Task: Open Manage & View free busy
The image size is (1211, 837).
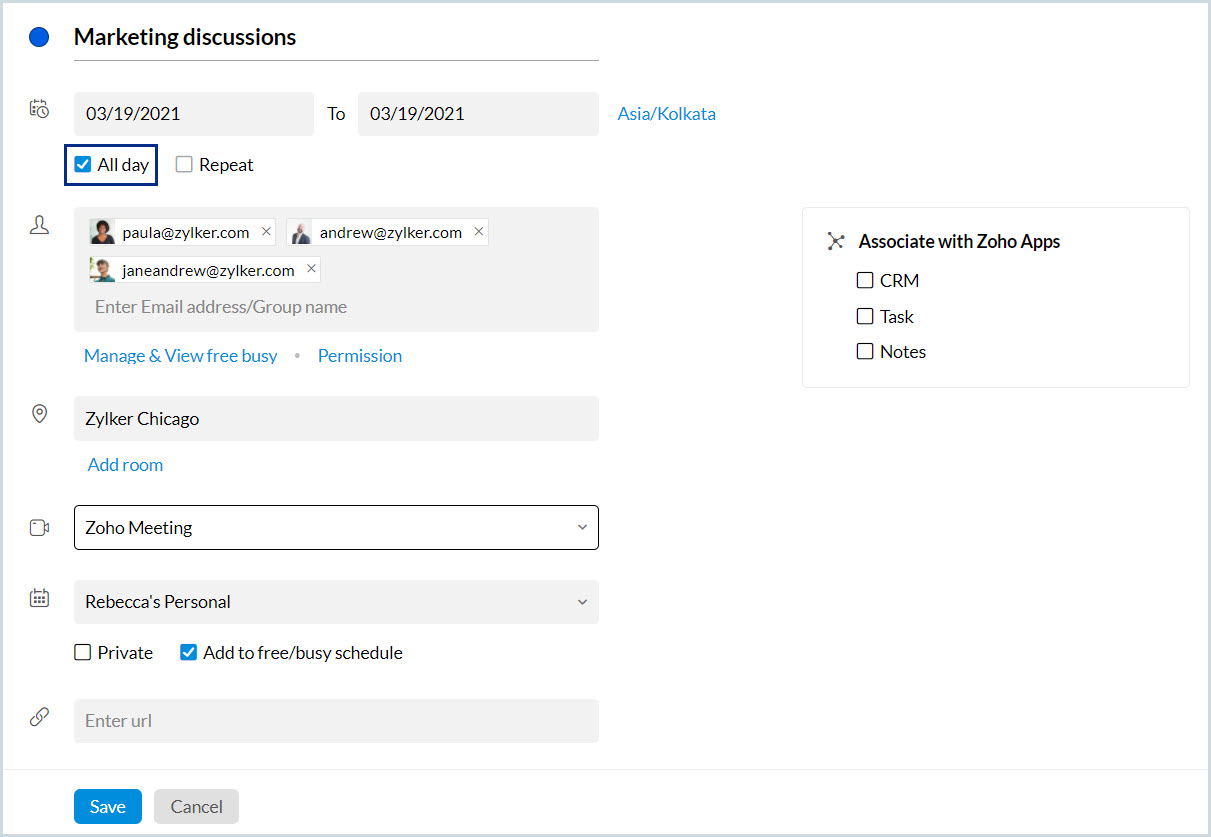Action: (180, 356)
